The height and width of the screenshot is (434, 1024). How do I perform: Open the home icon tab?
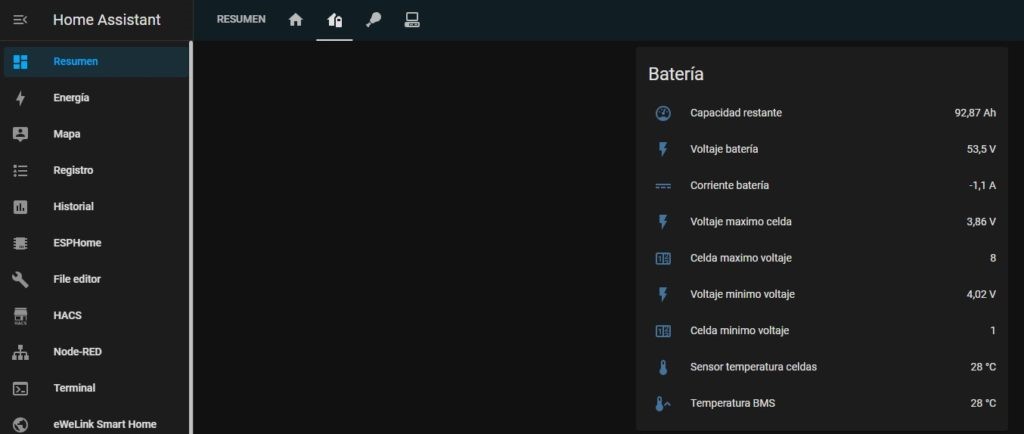click(x=295, y=19)
